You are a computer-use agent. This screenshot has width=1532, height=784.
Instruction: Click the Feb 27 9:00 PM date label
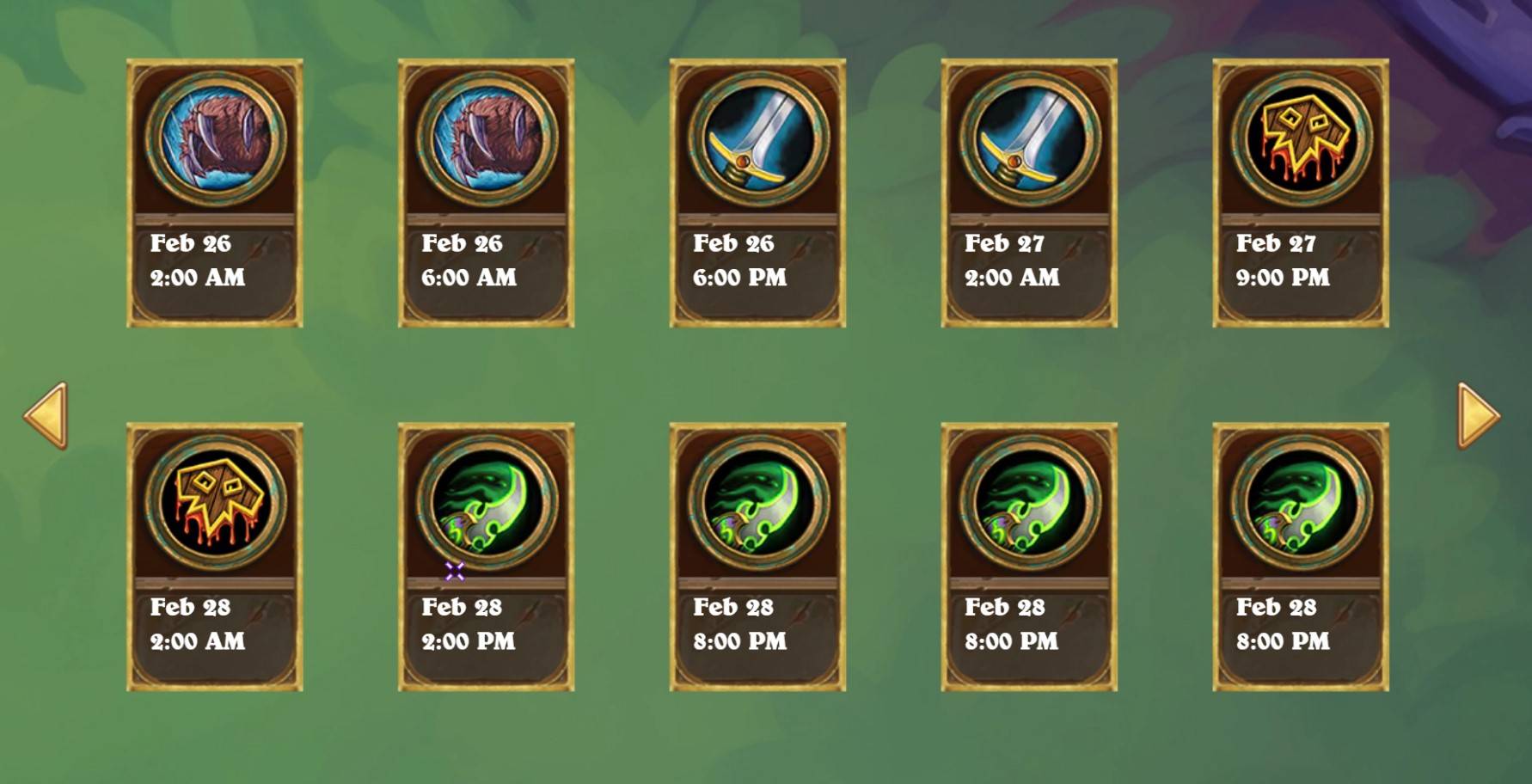click(1284, 260)
